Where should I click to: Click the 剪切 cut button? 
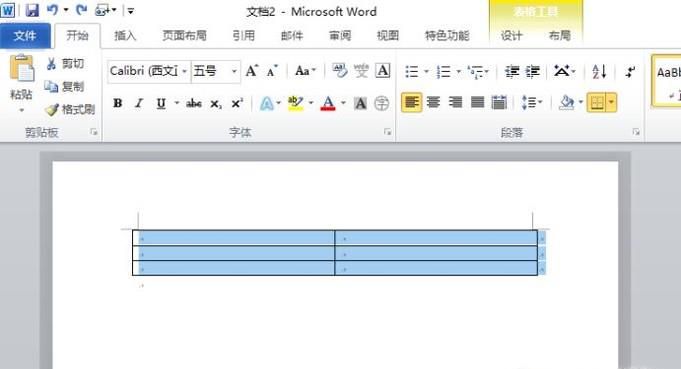[x=65, y=64]
